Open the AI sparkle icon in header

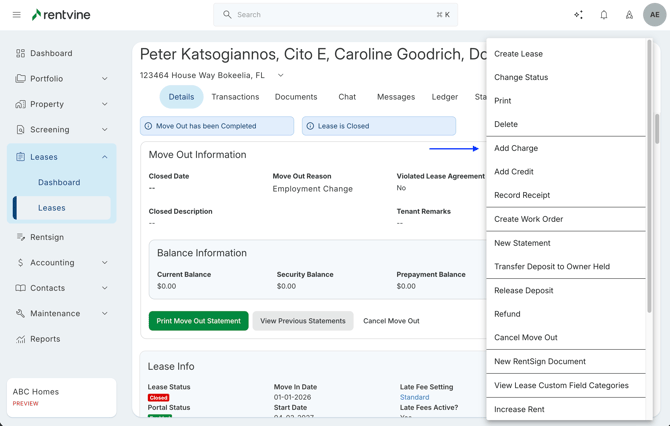pos(578,15)
